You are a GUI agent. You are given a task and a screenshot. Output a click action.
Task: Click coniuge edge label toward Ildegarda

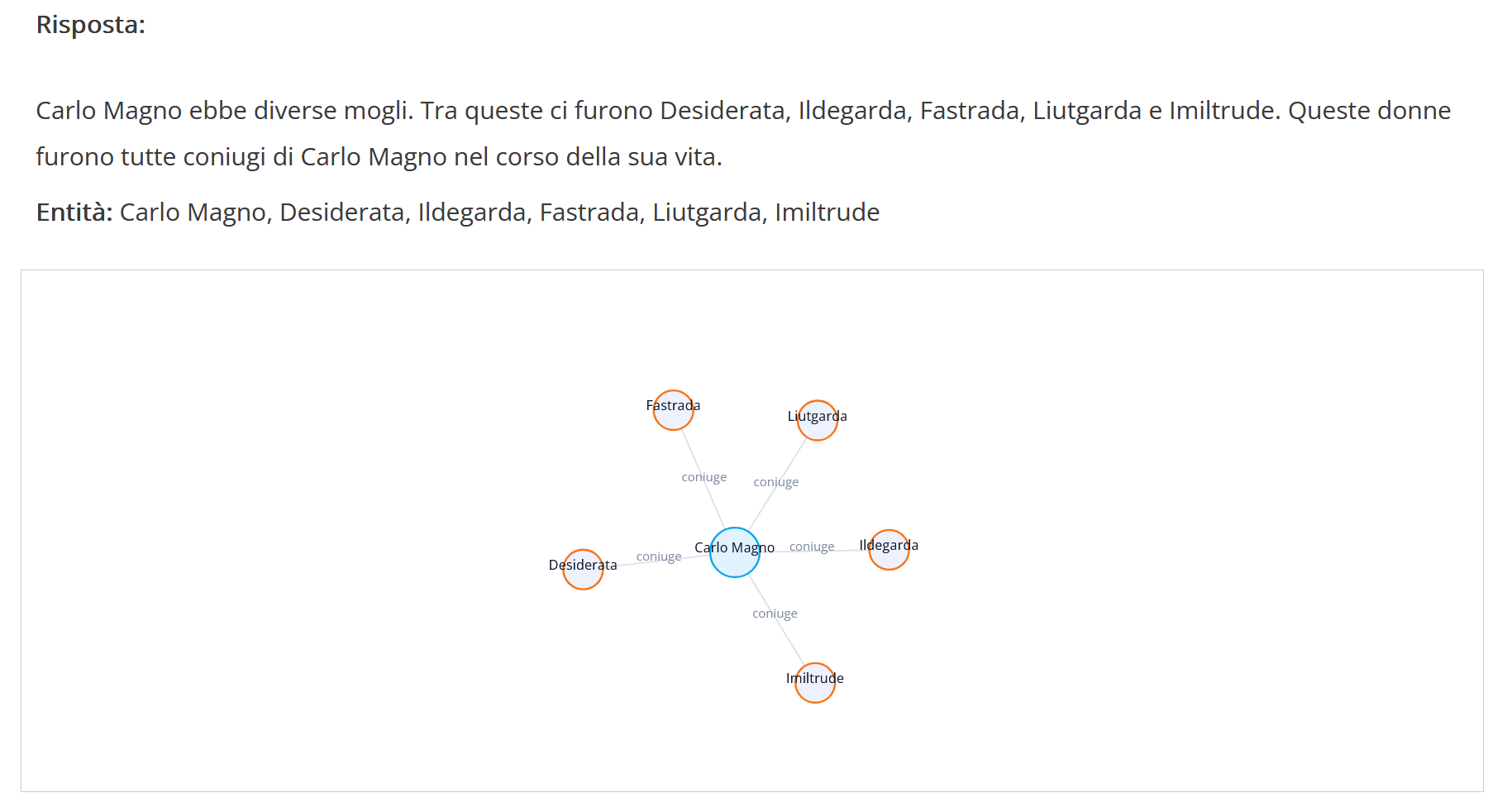tap(811, 547)
